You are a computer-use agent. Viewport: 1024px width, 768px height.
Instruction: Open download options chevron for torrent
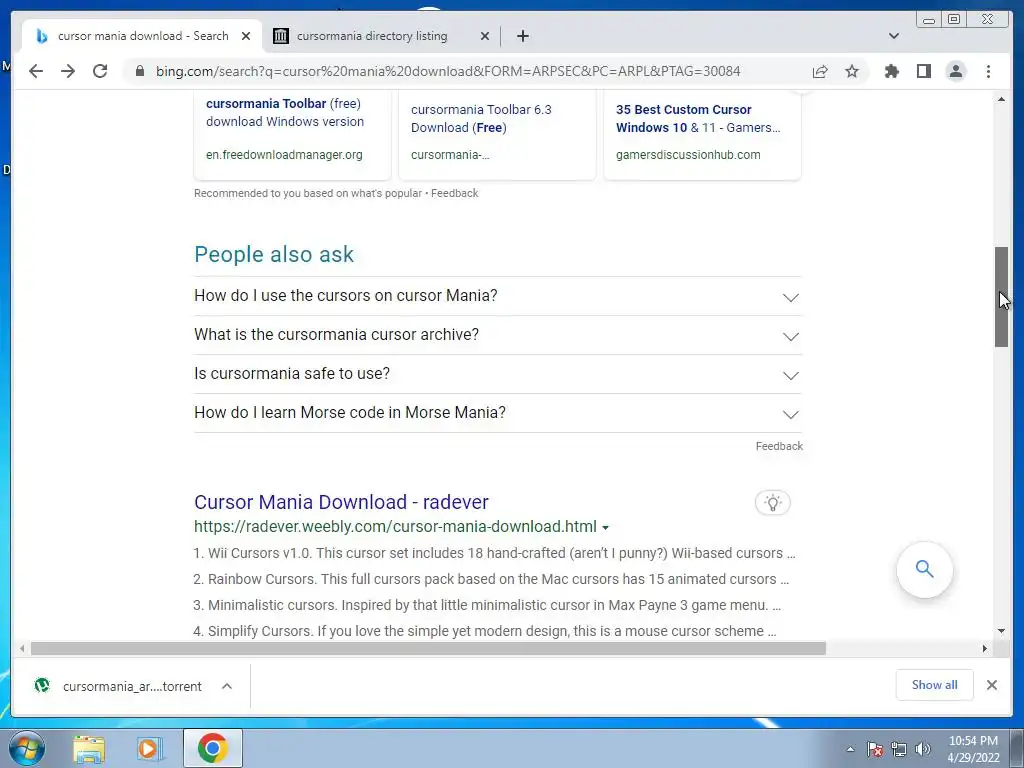pyautogui.click(x=227, y=686)
